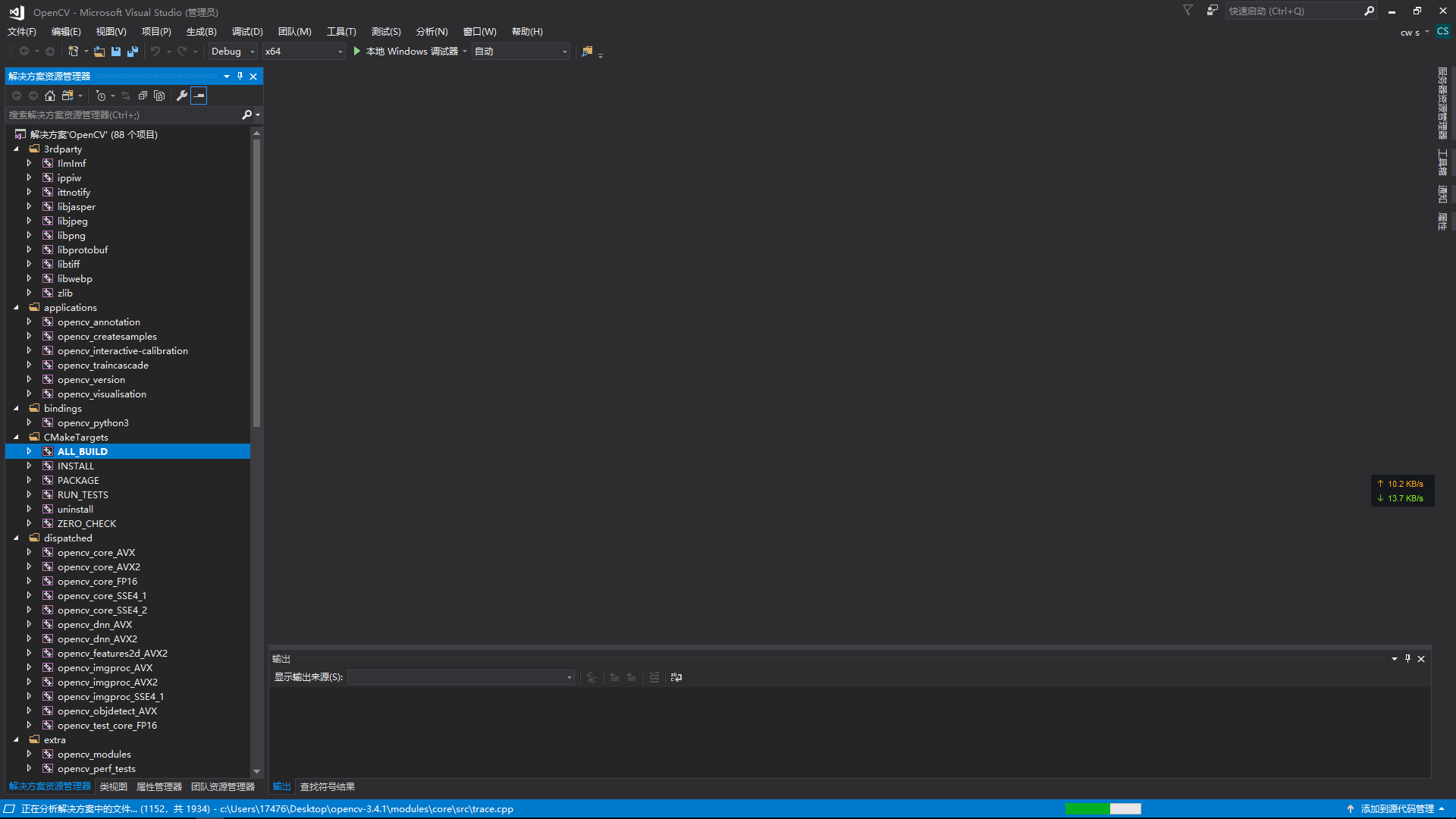This screenshot has height=819, width=1456.
Task: Open the 生成(B) Build menu
Action: pyautogui.click(x=201, y=31)
